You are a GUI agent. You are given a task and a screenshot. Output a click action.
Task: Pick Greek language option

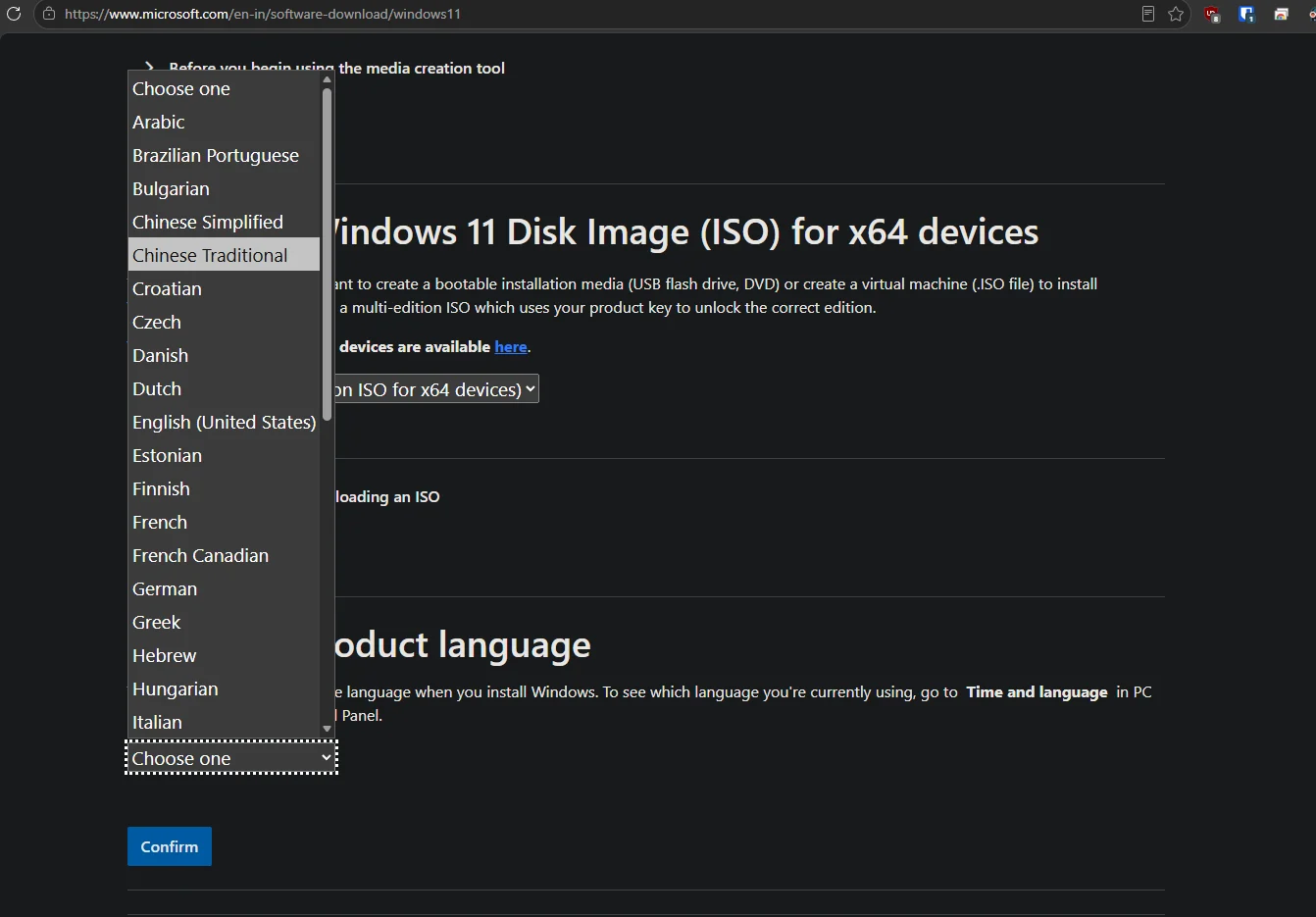[224, 622]
